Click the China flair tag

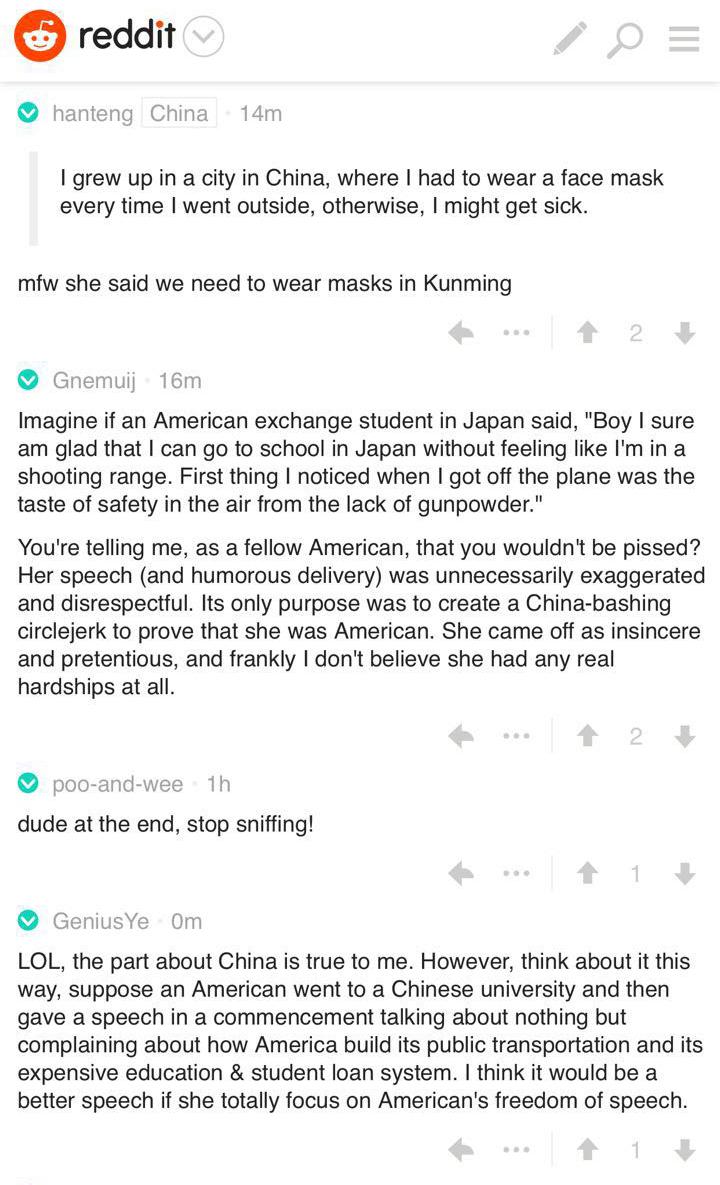[179, 113]
